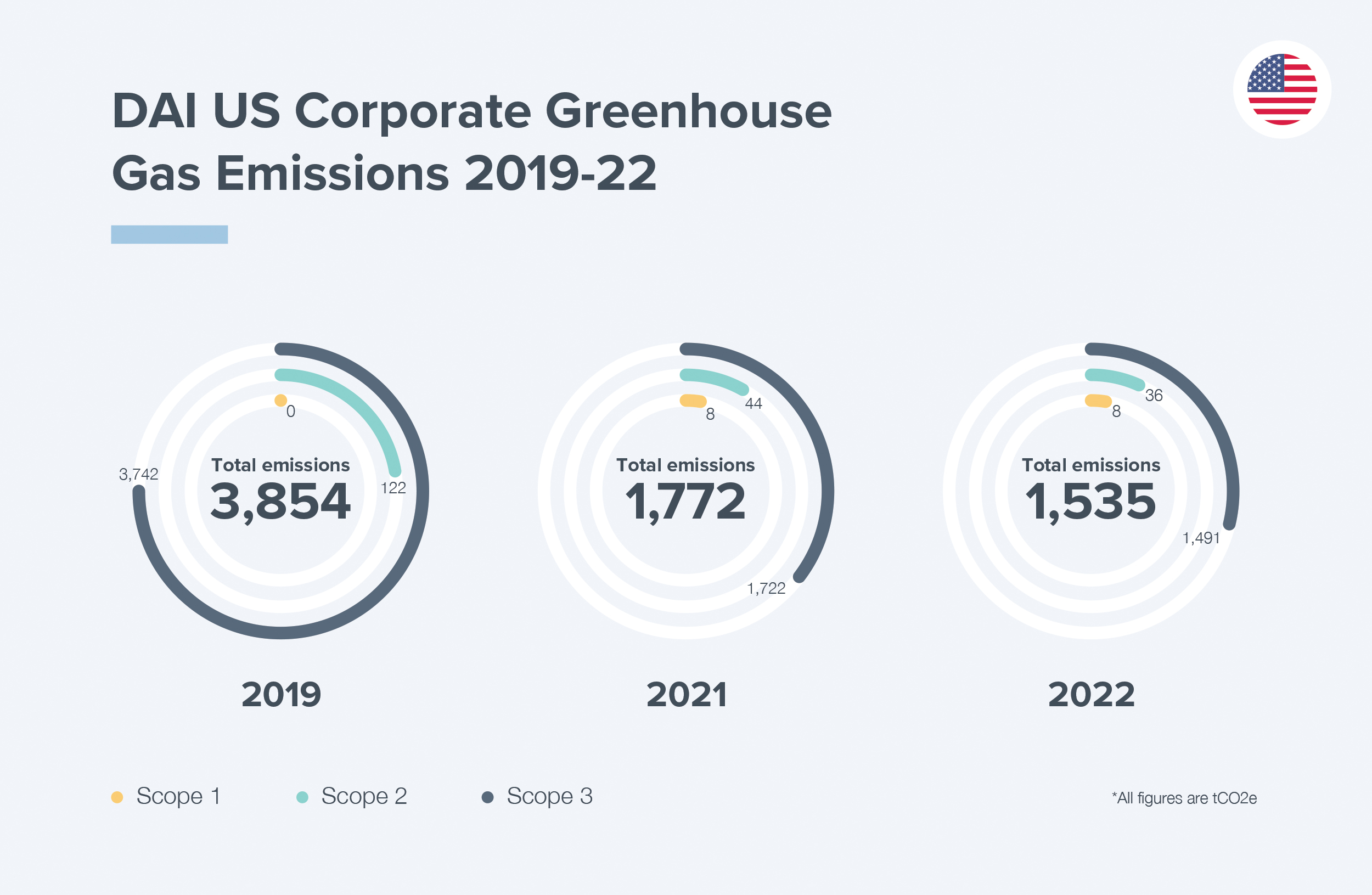Viewport: 1372px width, 895px height.
Task: Click the 3,742 Scope 3 value in 2019
Action: (138, 474)
